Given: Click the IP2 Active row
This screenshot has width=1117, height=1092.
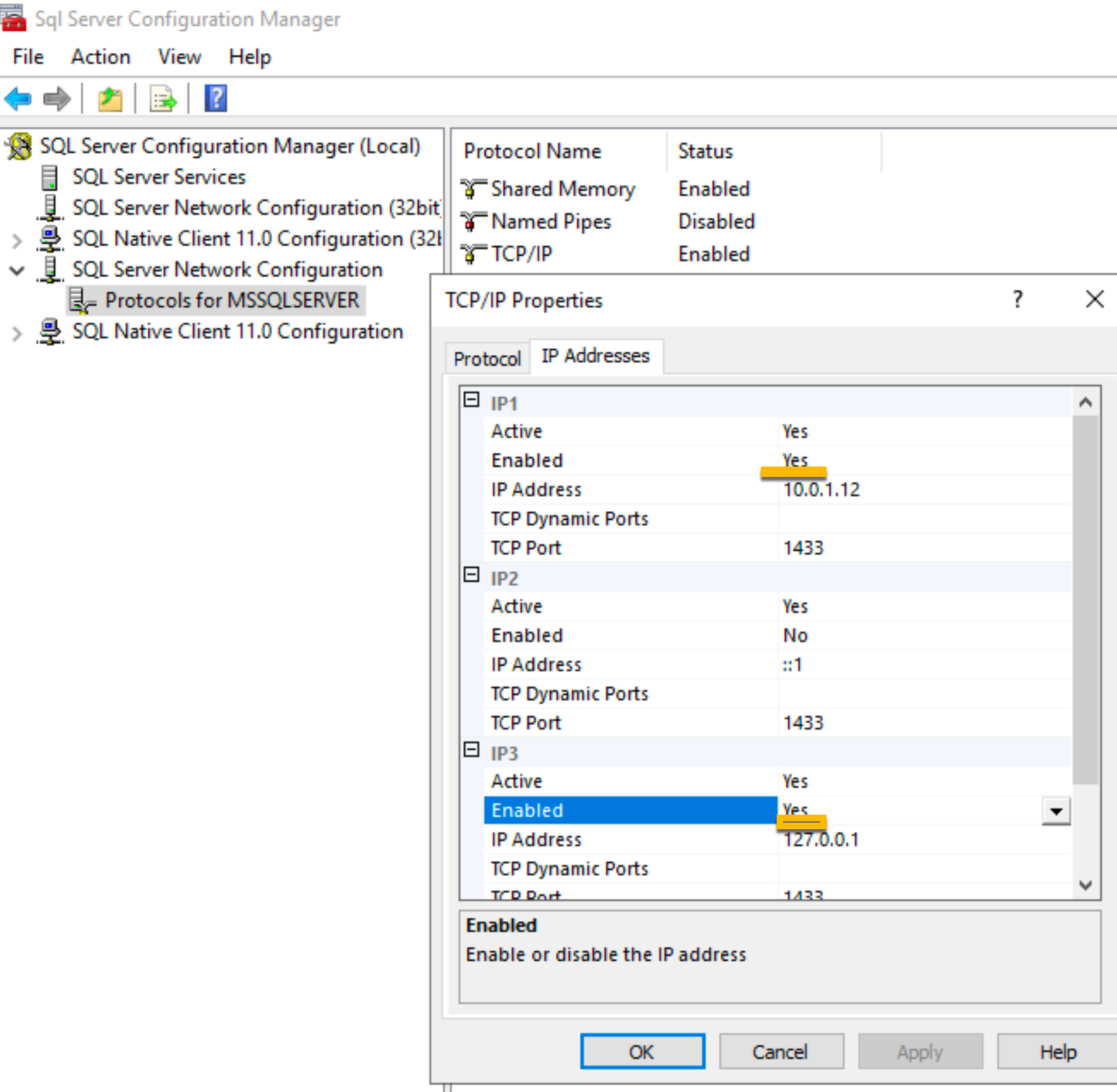Looking at the screenshot, I should (777, 606).
